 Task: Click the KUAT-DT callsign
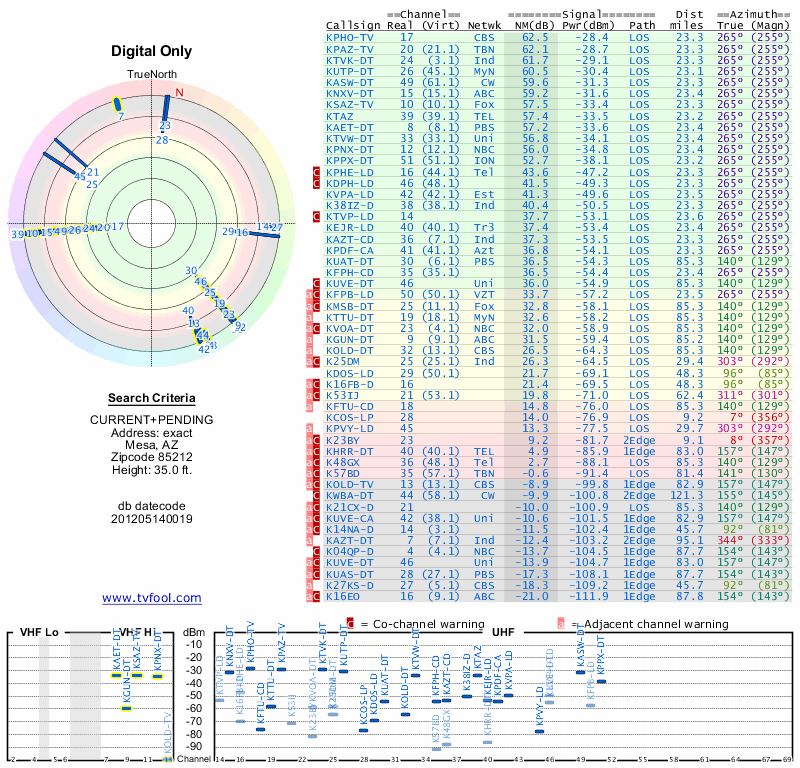point(349,261)
